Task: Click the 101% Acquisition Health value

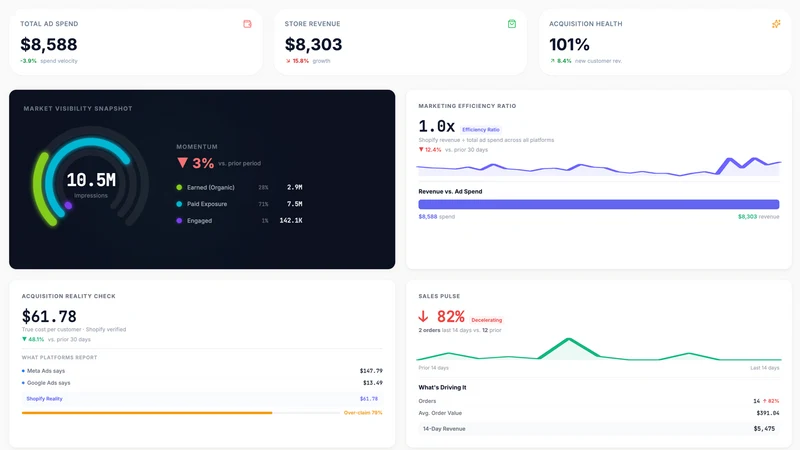Action: (x=569, y=44)
